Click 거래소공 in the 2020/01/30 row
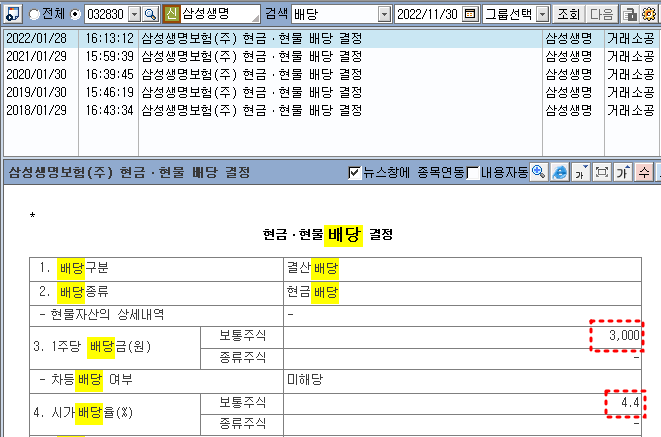 (x=630, y=75)
